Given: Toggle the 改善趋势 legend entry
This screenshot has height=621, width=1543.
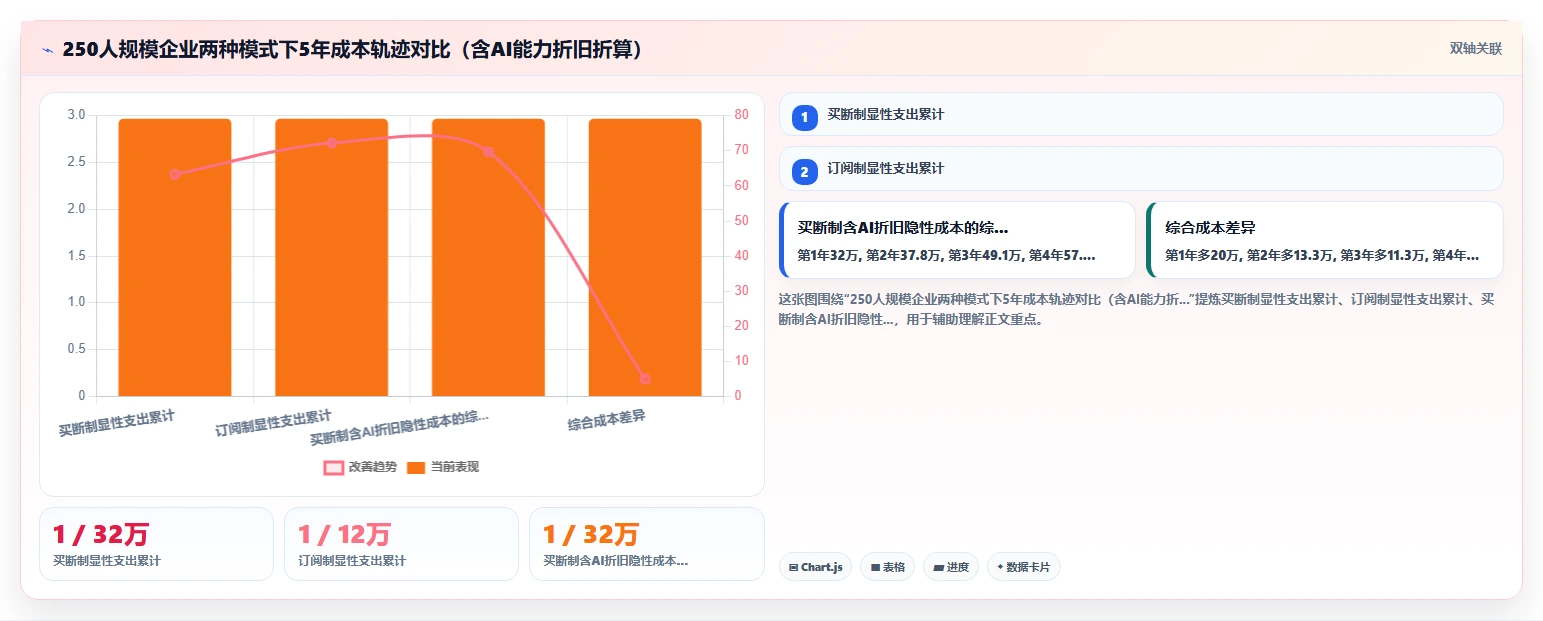Looking at the screenshot, I should (x=360, y=467).
